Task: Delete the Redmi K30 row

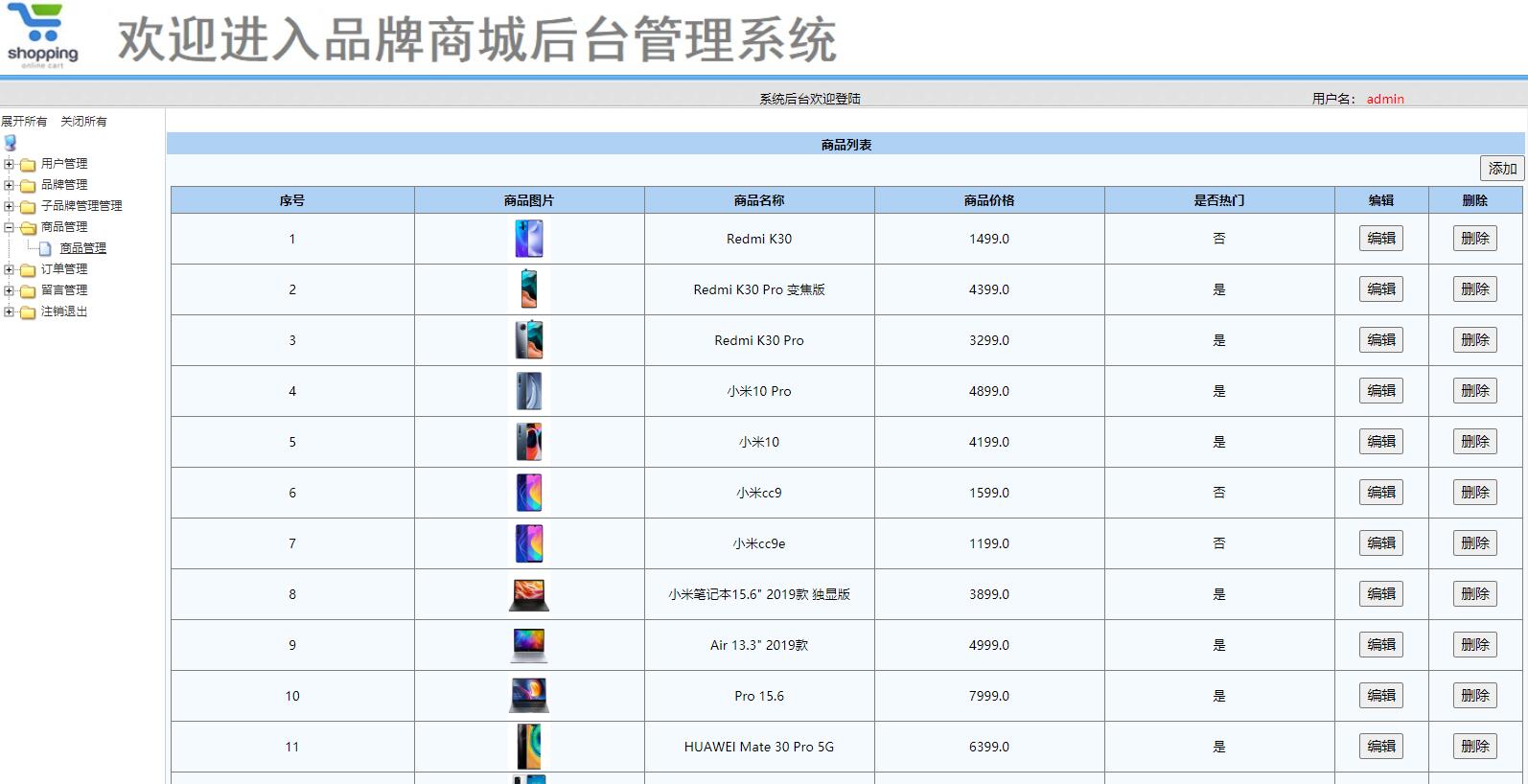Action: [1475, 239]
